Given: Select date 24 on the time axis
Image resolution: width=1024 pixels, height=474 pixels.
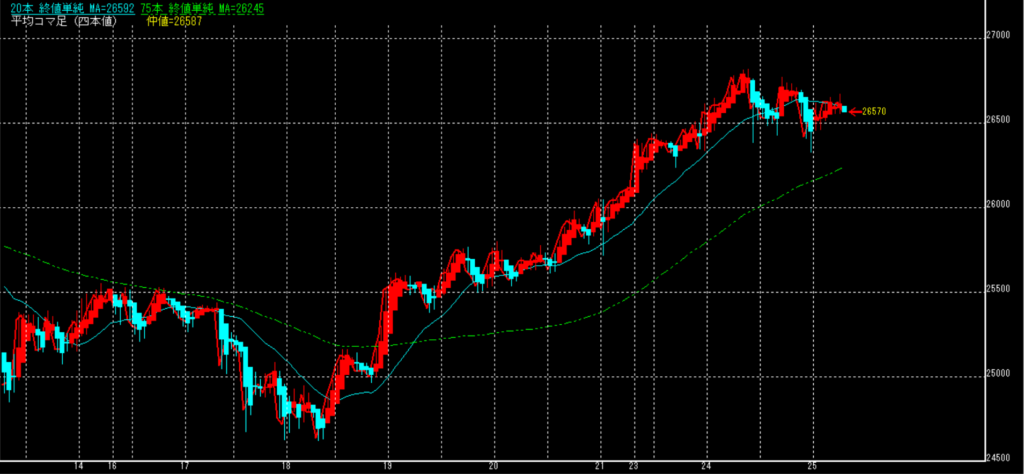Looking at the screenshot, I should (x=706, y=466).
